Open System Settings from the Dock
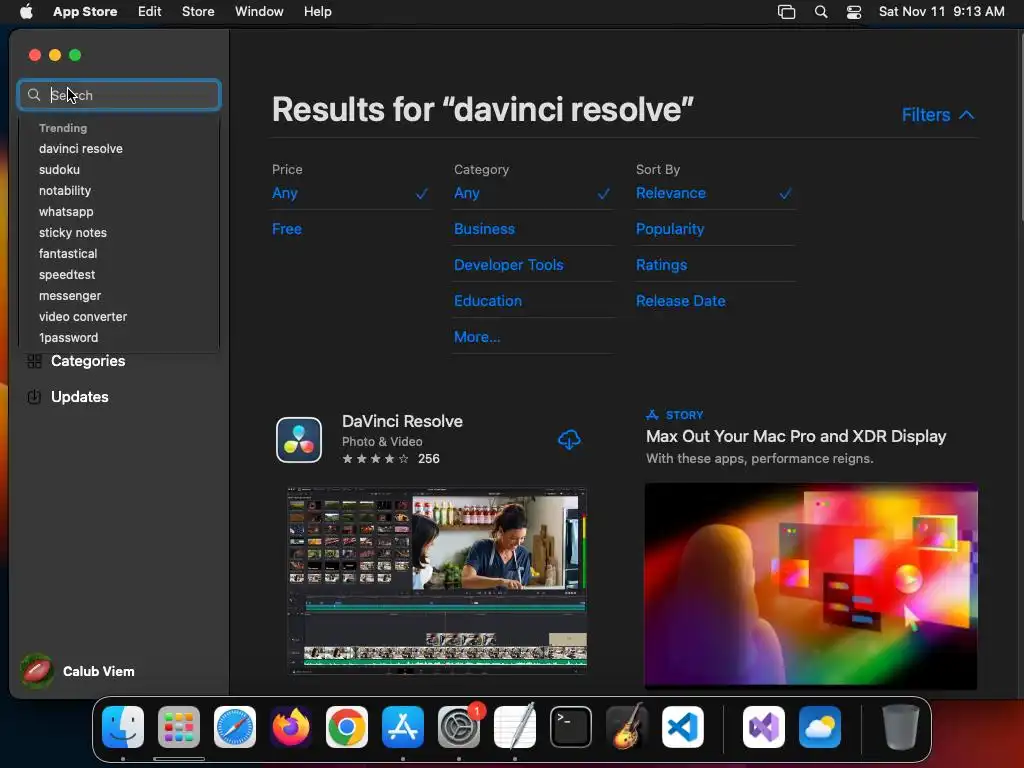1024x768 pixels. (x=459, y=727)
